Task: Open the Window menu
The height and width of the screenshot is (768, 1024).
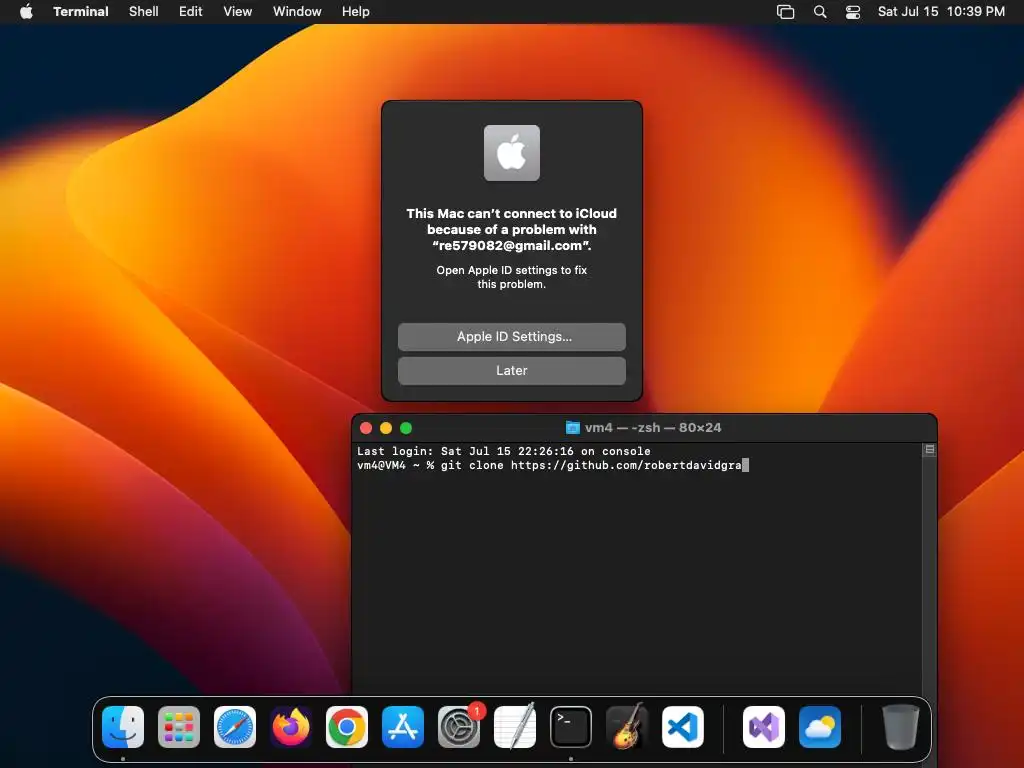Action: (x=297, y=12)
